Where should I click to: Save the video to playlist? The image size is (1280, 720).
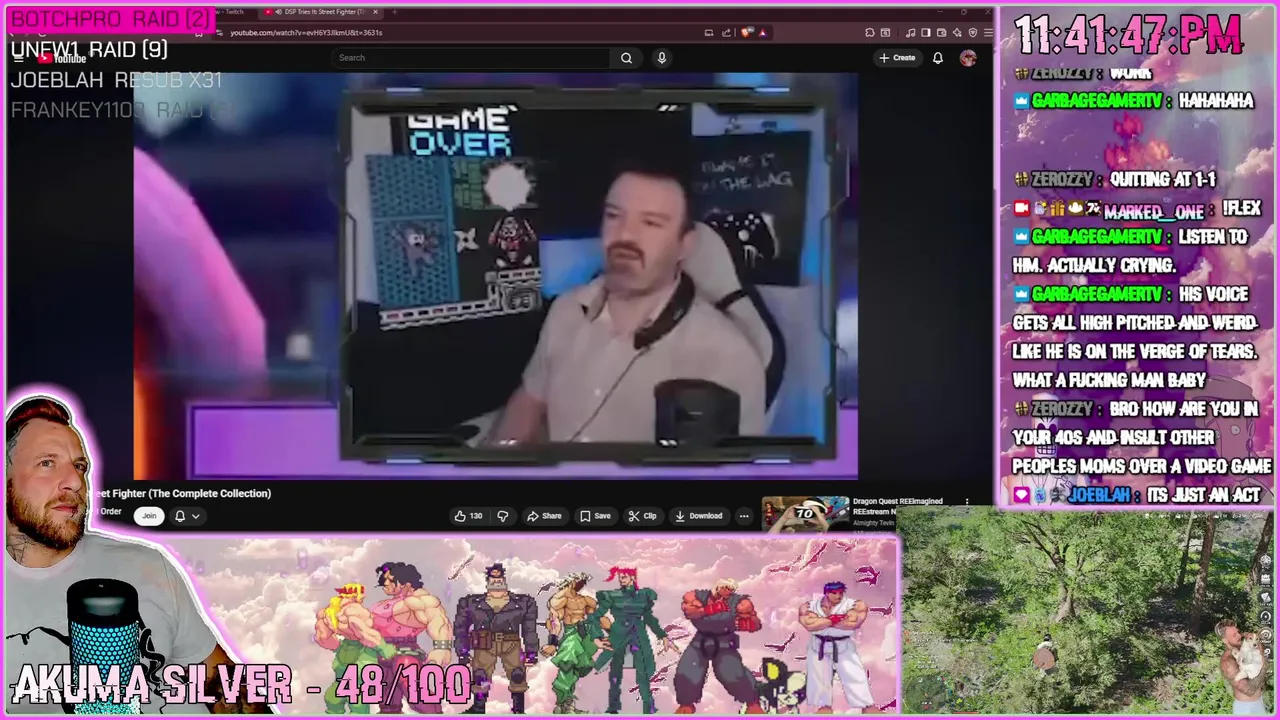pyautogui.click(x=595, y=516)
